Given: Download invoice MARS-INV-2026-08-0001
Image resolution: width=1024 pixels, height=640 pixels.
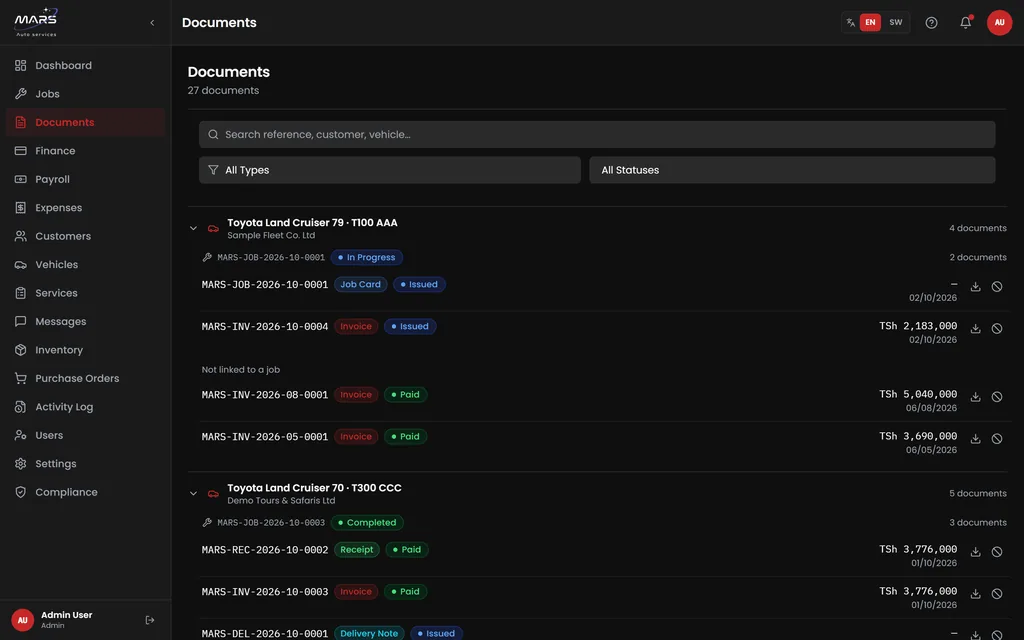Looking at the screenshot, I should pyautogui.click(x=975, y=397).
